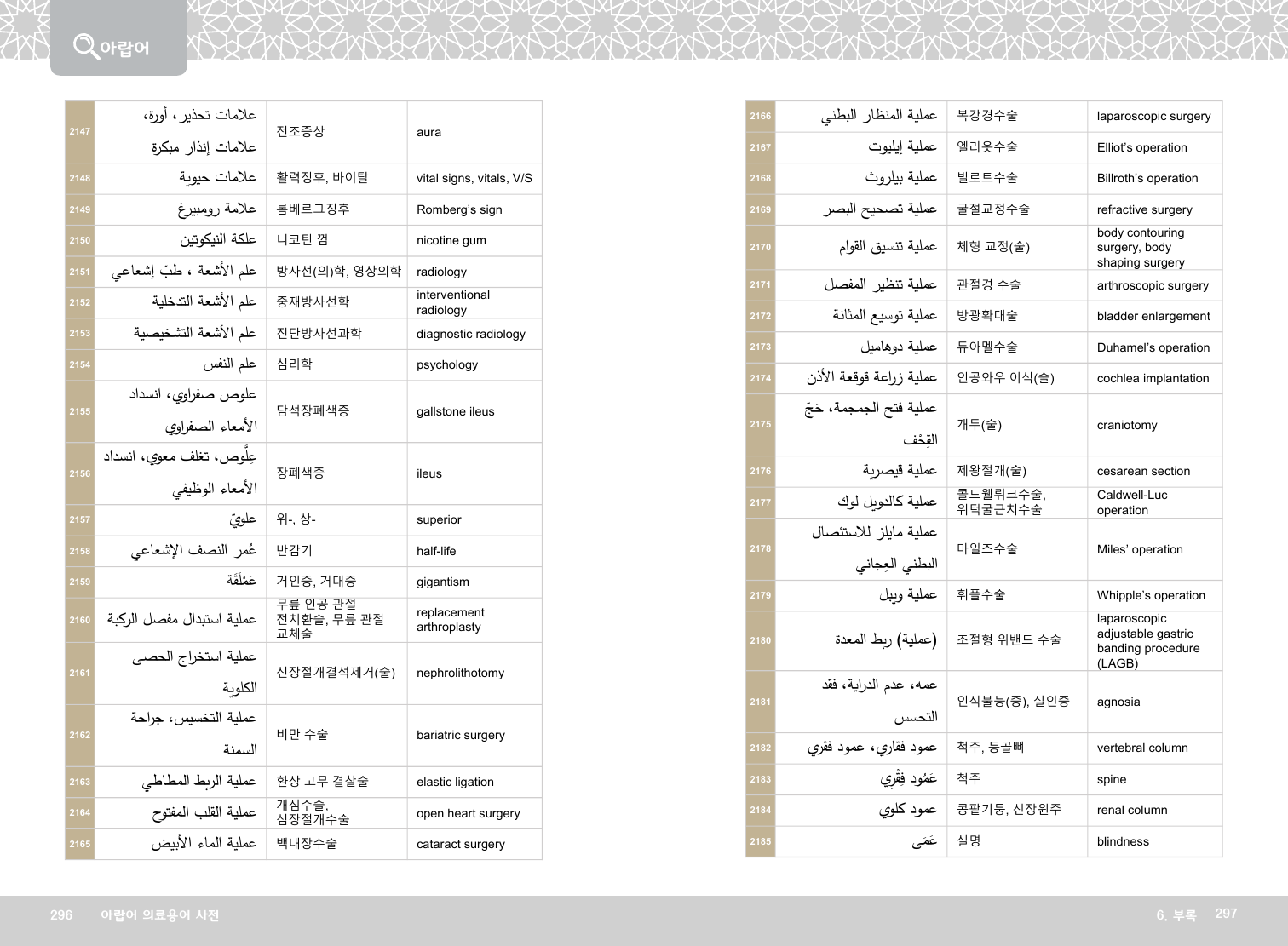The width and height of the screenshot is (1288, 946).
Task: Select the 'bariatric surgery' cell
Action: (460, 735)
